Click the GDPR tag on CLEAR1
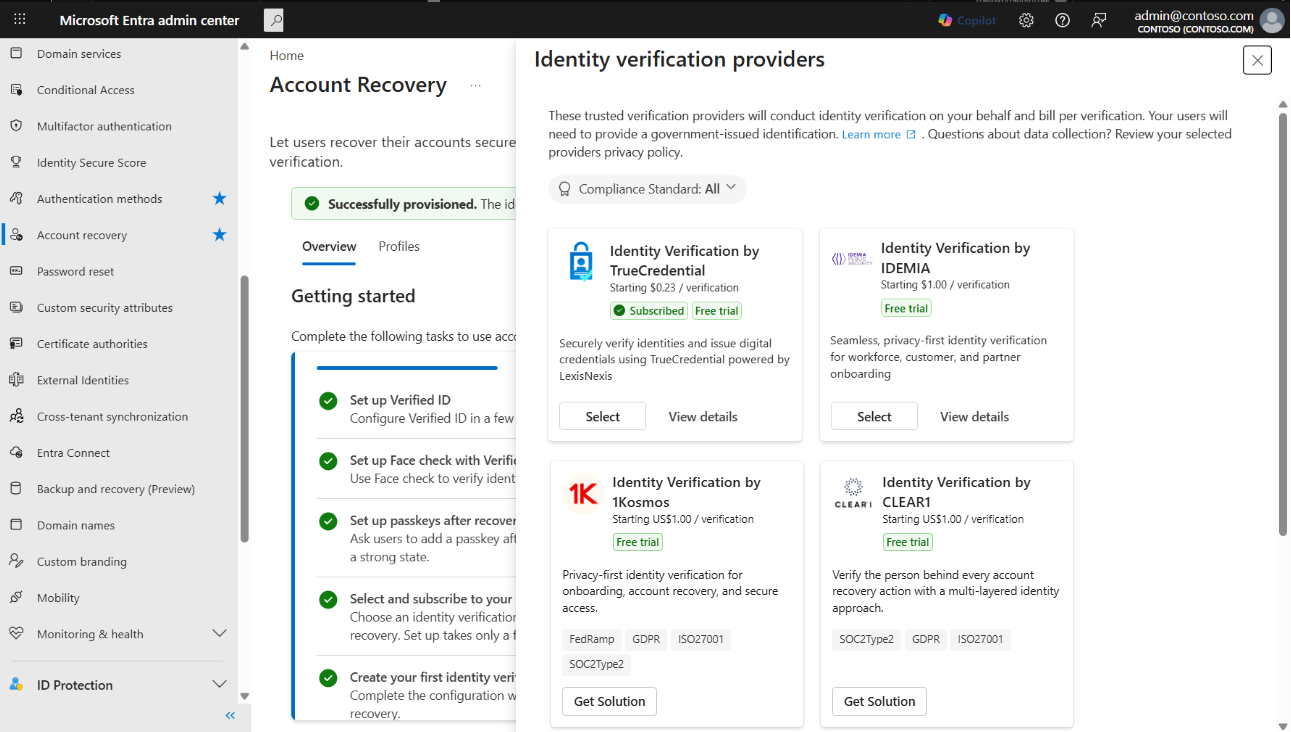 pyautogui.click(x=926, y=640)
